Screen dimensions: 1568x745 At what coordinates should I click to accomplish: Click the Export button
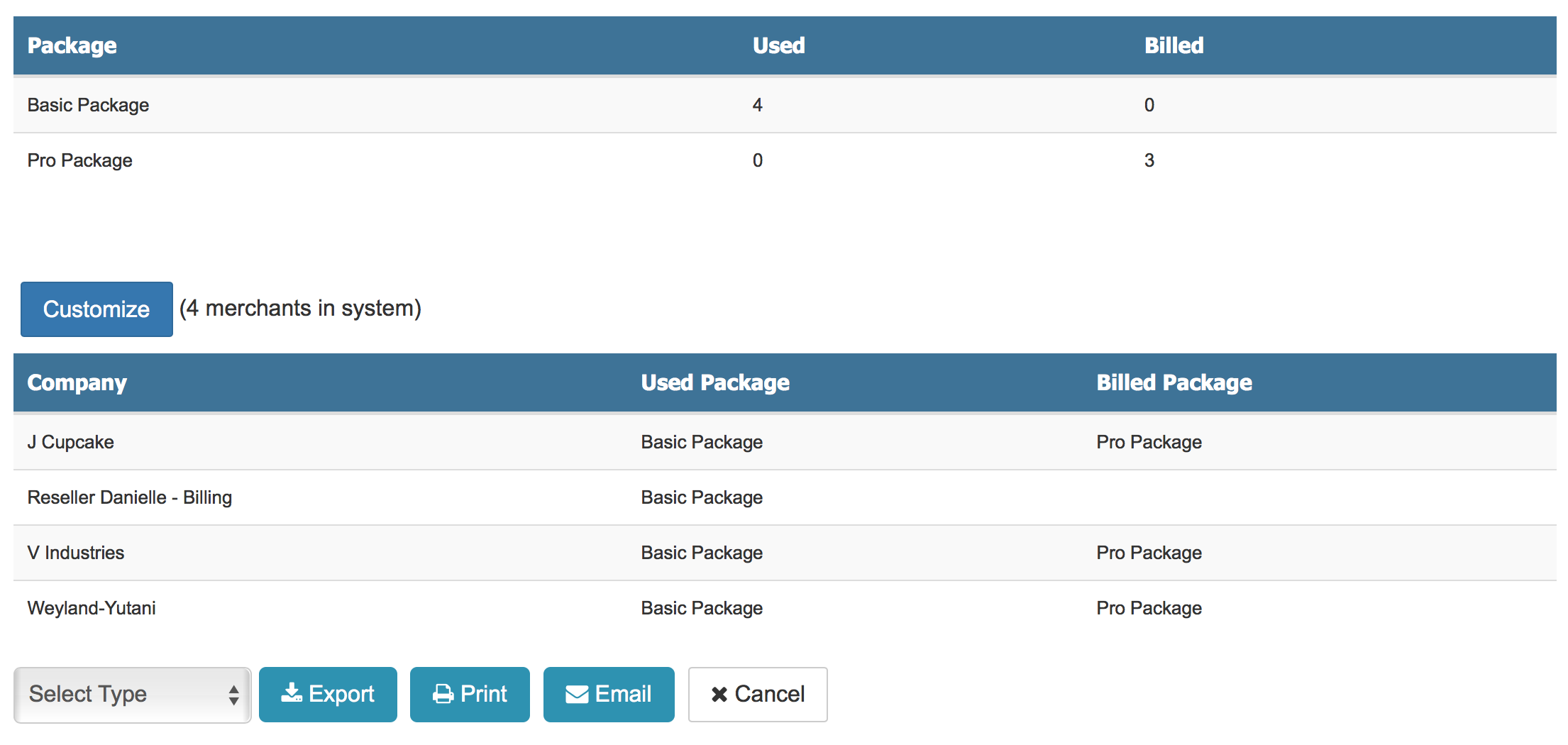(x=328, y=694)
